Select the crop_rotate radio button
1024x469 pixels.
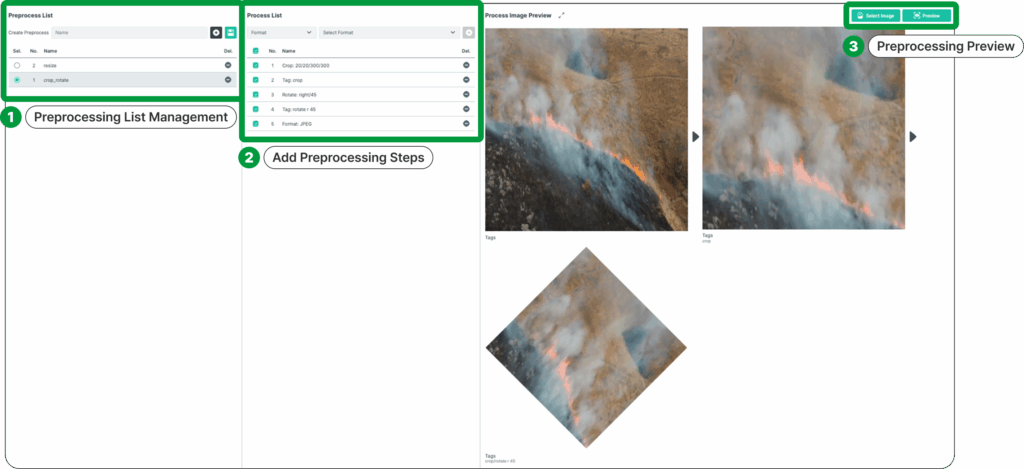(x=17, y=79)
